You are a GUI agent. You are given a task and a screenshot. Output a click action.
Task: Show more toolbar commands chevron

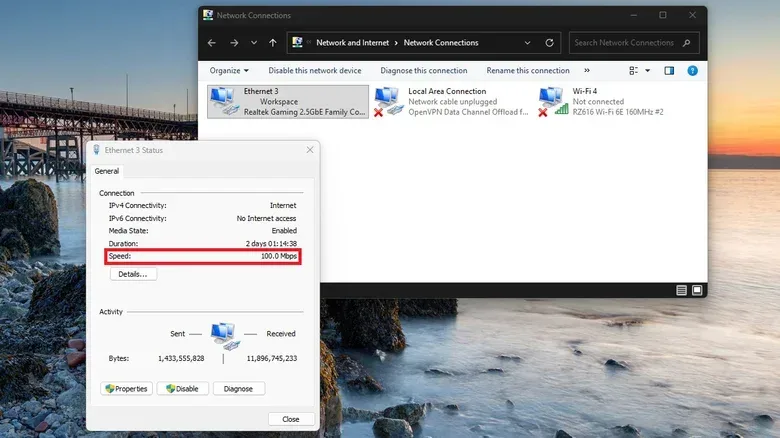587,71
